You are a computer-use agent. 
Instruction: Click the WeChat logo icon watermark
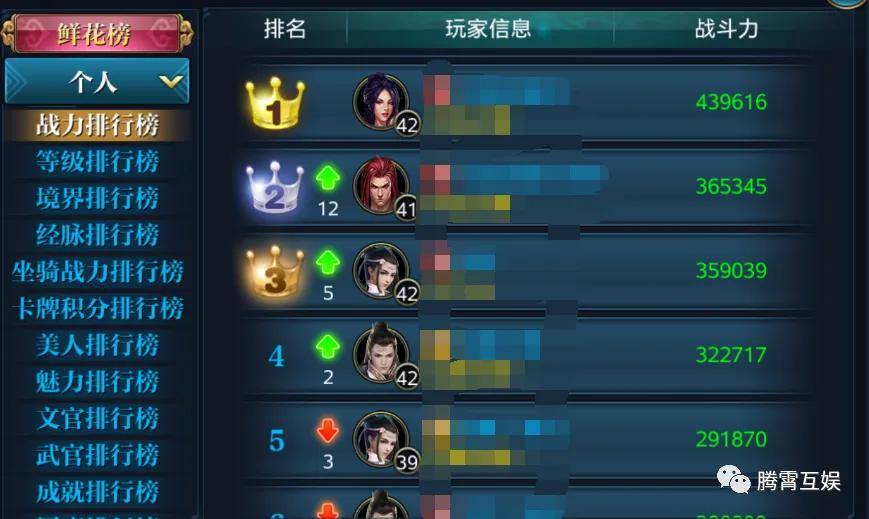(x=733, y=480)
